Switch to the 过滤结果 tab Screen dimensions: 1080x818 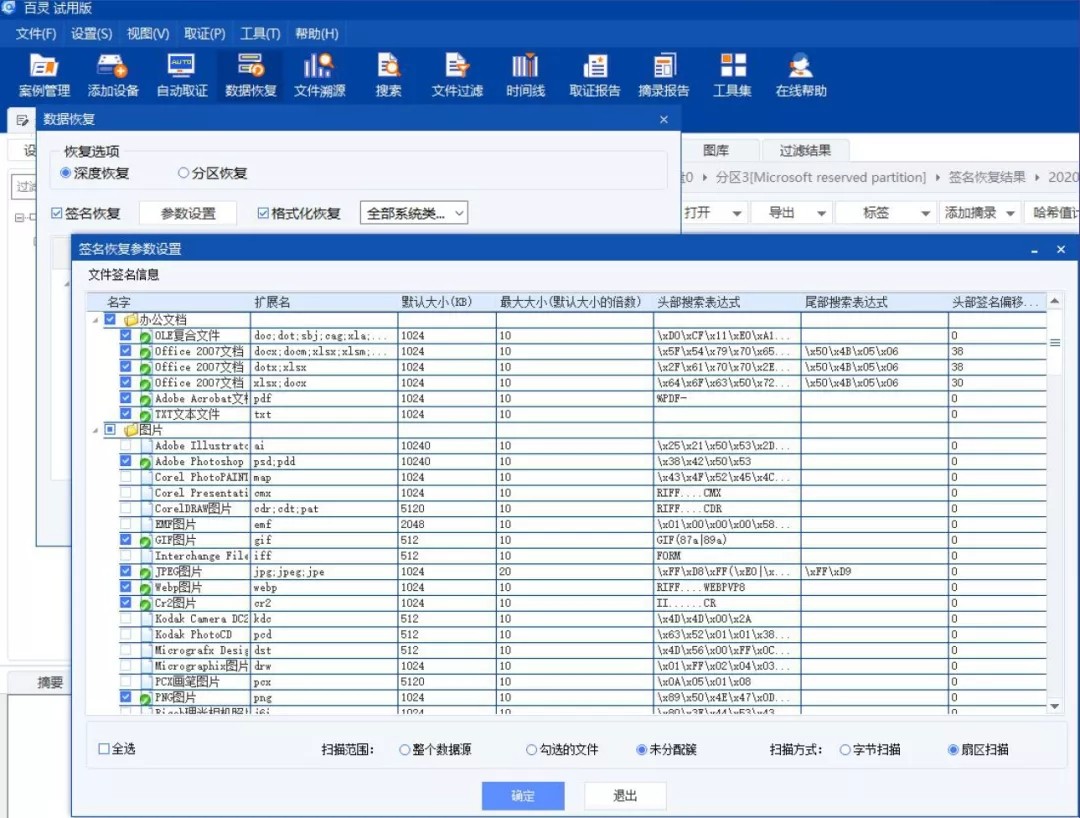pos(805,150)
